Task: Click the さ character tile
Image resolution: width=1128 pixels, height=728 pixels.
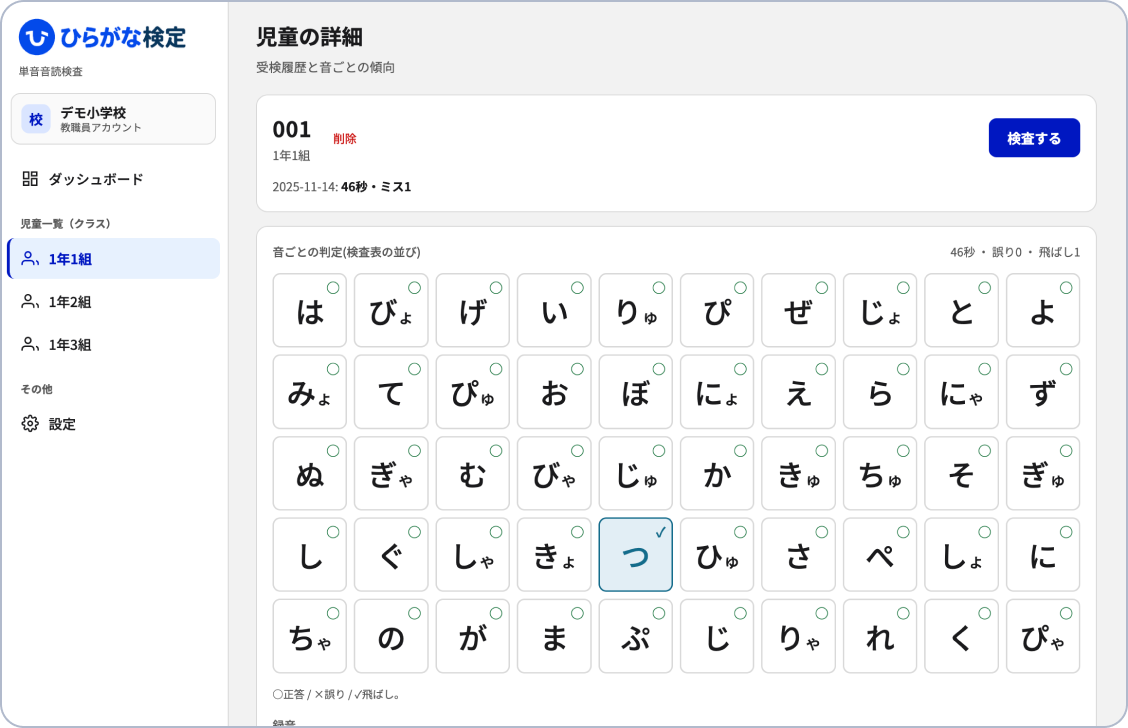Action: coord(799,555)
